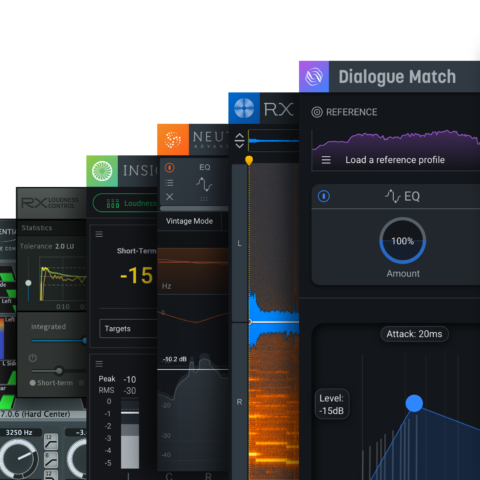Screen dimensions: 480x480
Task: Open the Short-Term panel hamburger menu
Action: coord(99,234)
